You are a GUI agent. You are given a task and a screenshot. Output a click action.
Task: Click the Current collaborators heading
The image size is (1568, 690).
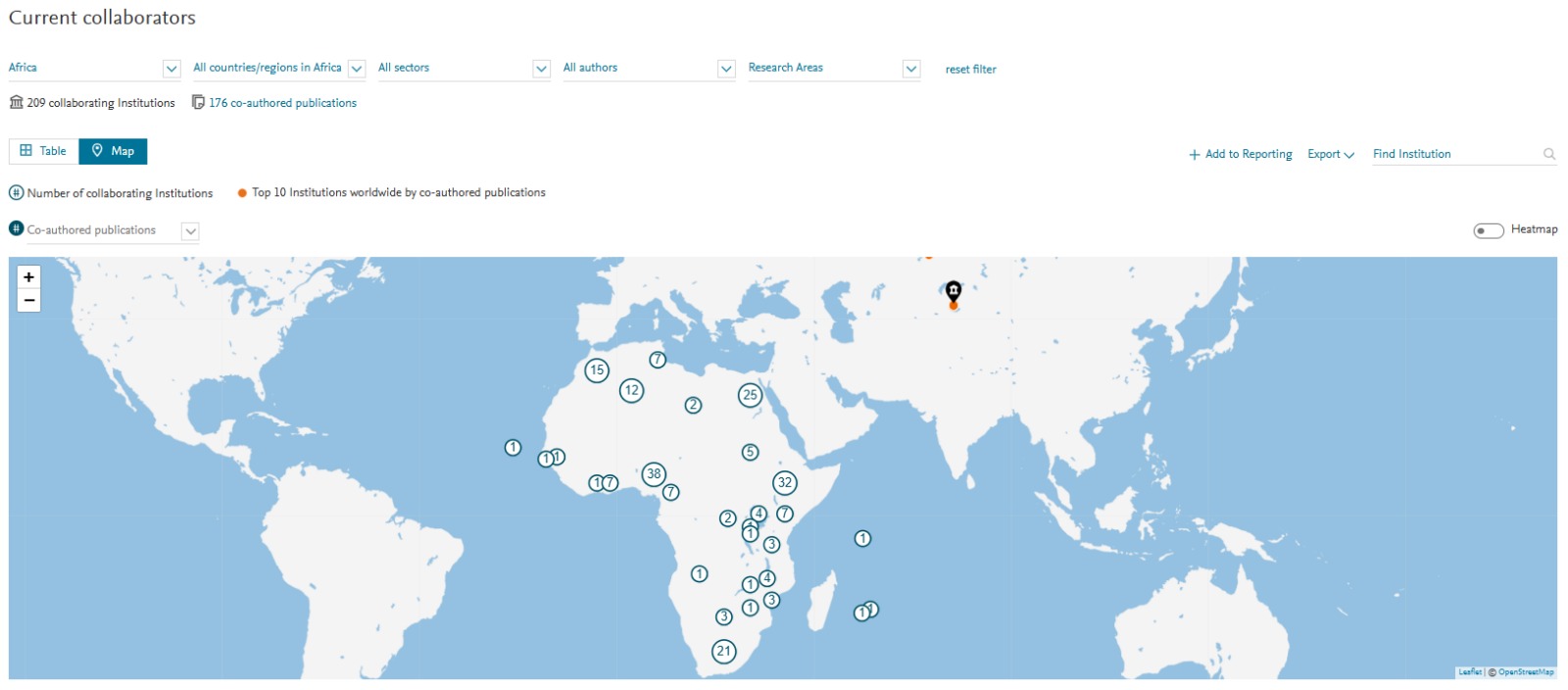click(102, 18)
